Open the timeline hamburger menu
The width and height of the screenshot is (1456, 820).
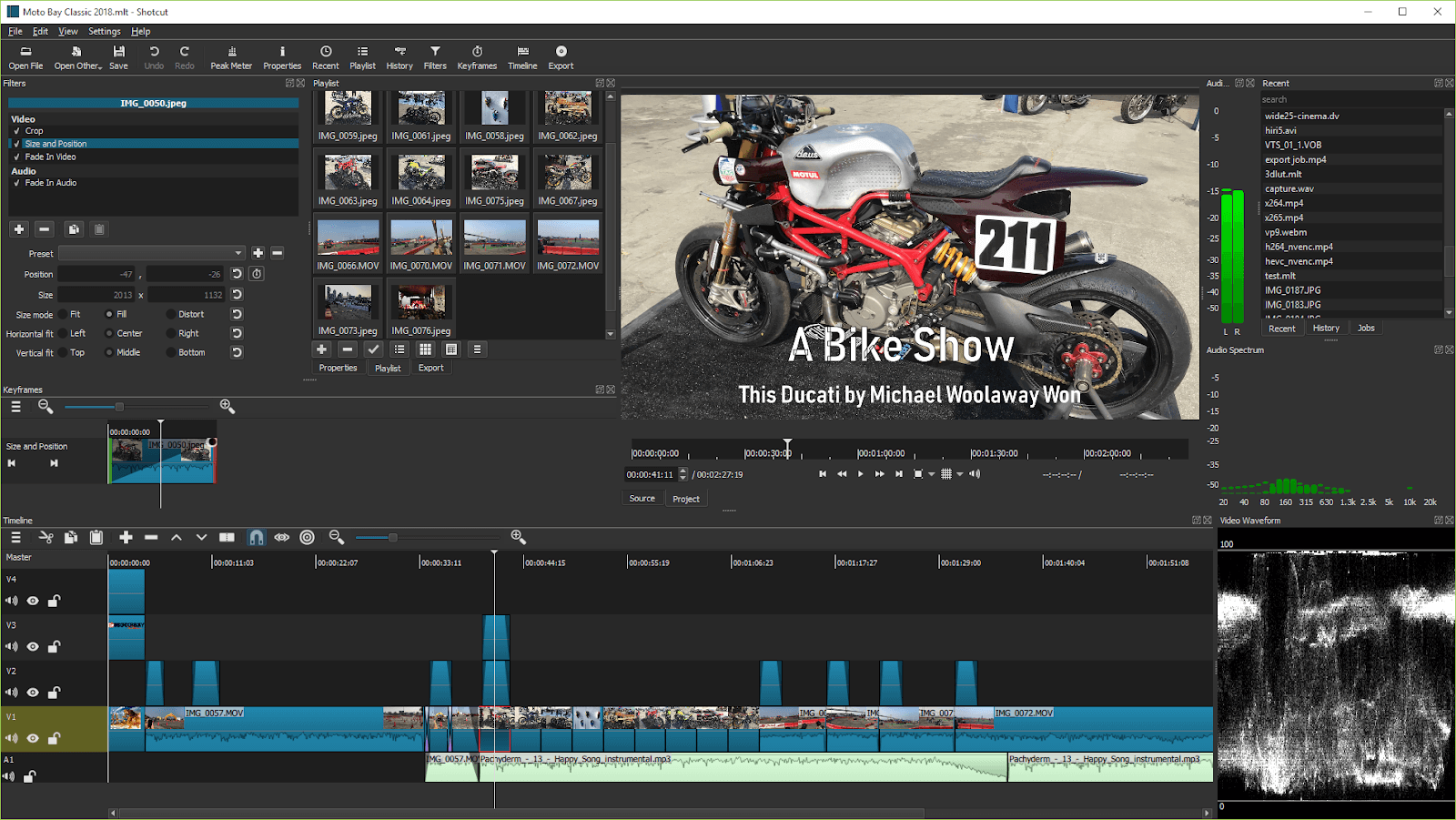tap(15, 537)
